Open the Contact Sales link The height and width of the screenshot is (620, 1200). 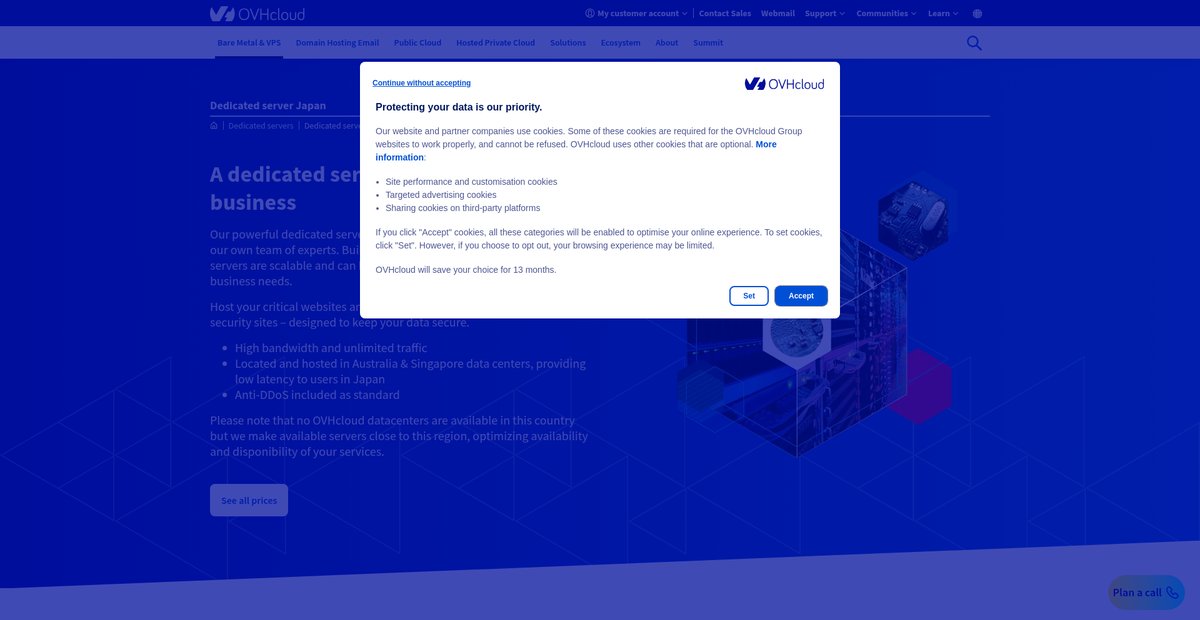click(725, 14)
